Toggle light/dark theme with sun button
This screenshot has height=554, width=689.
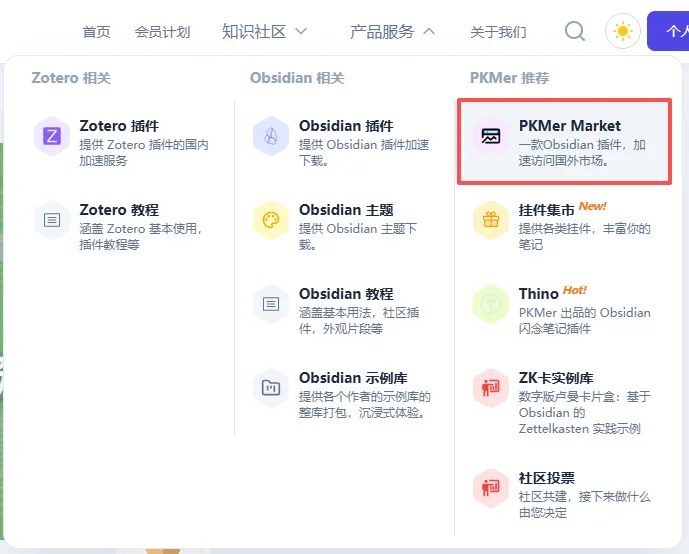tap(623, 31)
